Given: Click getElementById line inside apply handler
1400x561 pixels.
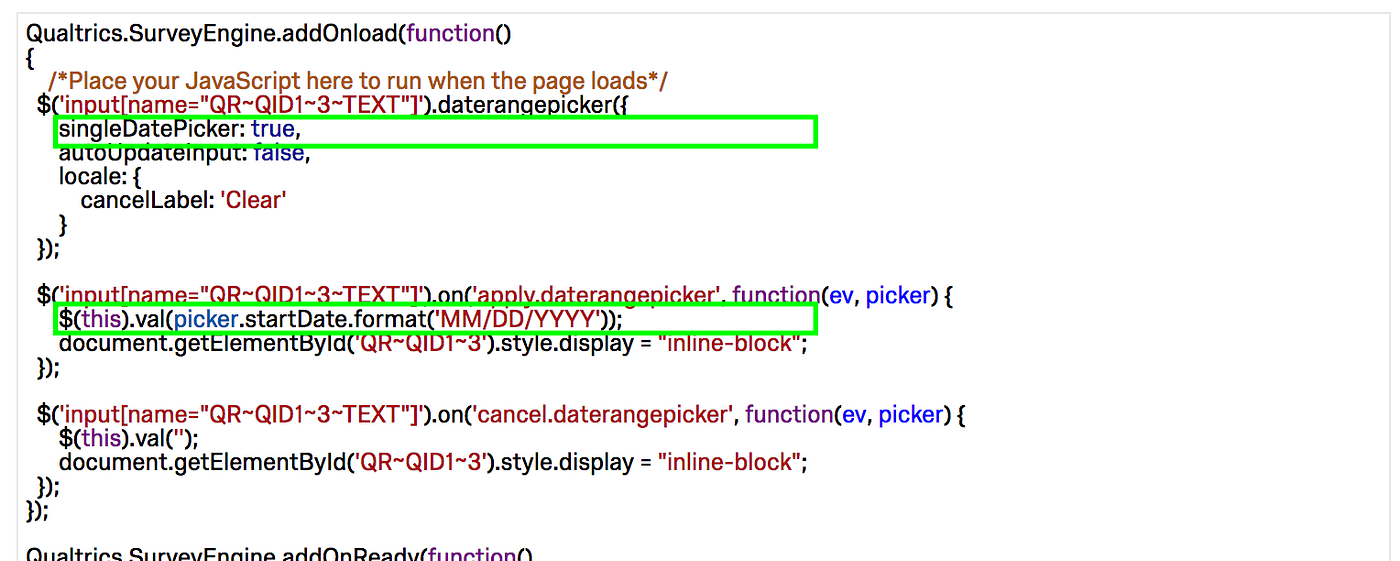Looking at the screenshot, I should point(433,344).
